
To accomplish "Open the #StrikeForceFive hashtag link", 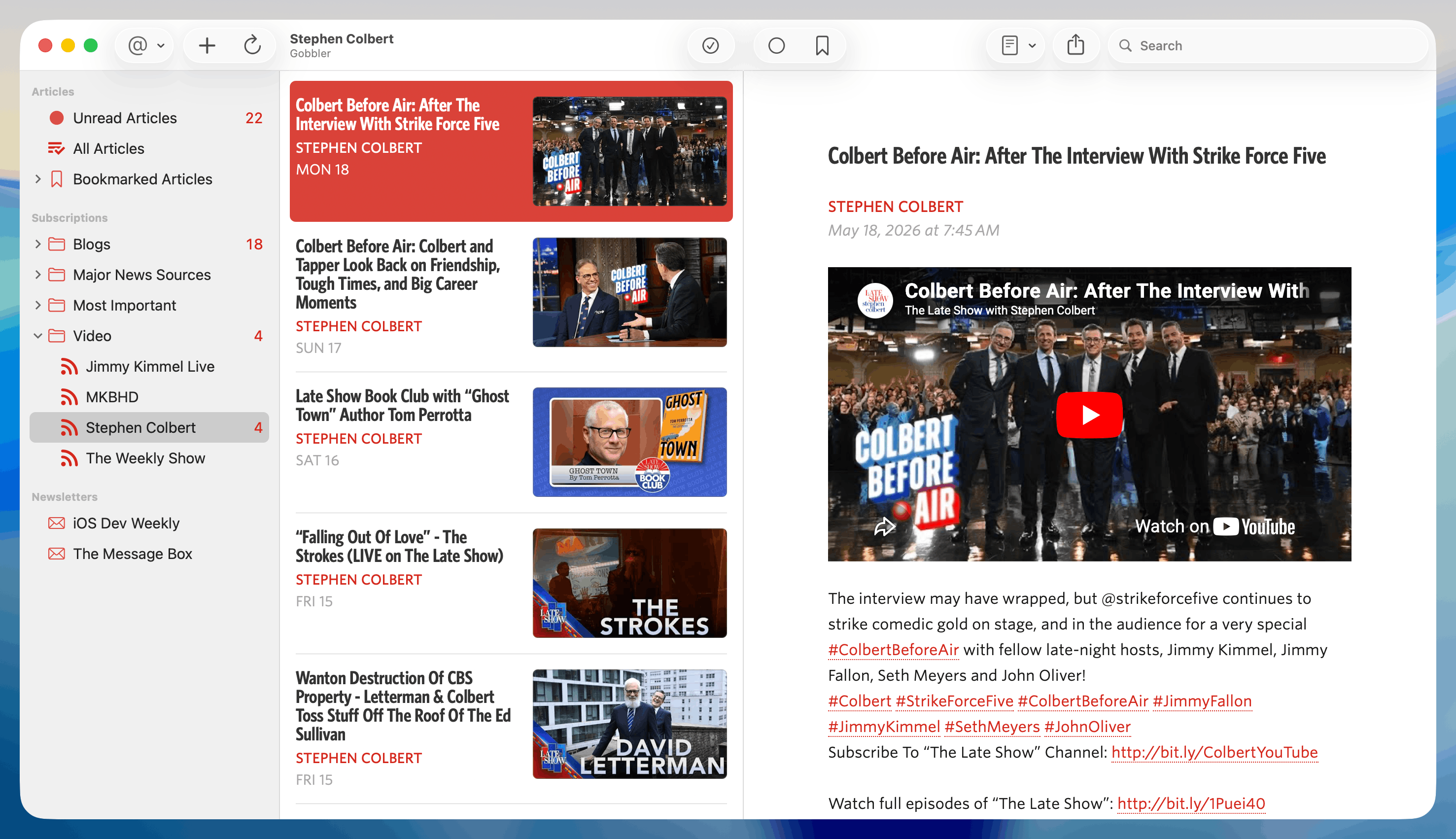I will click(954, 701).
